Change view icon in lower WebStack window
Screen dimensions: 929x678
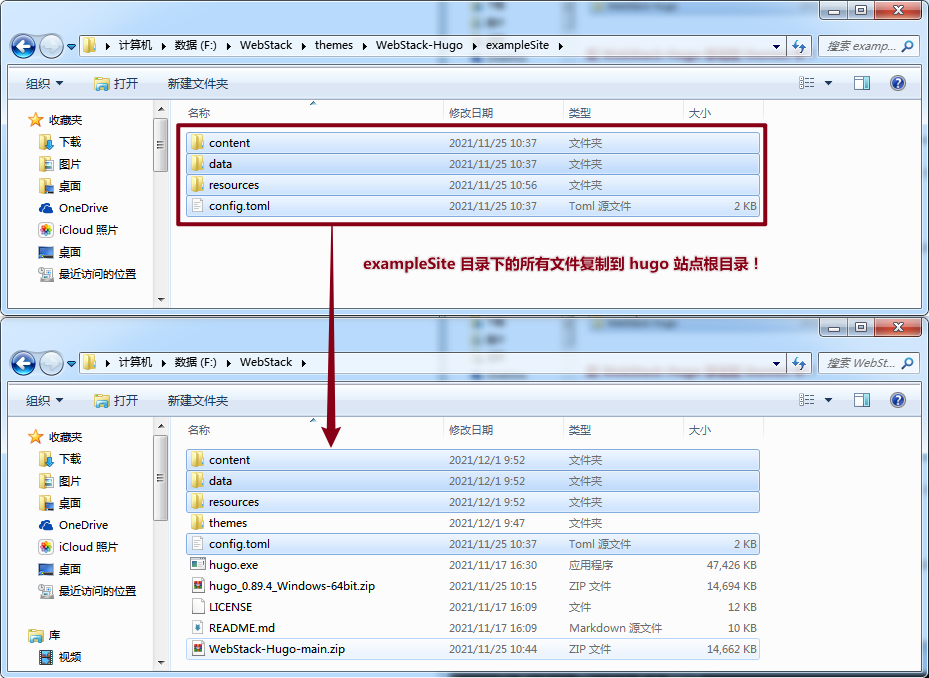tap(806, 400)
